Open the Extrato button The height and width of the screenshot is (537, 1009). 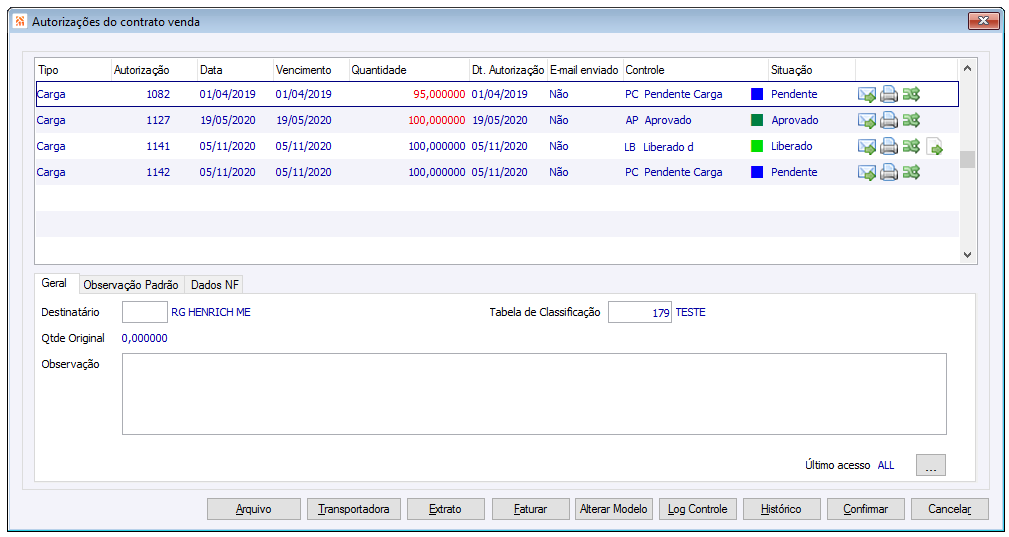pyautogui.click(x=445, y=509)
